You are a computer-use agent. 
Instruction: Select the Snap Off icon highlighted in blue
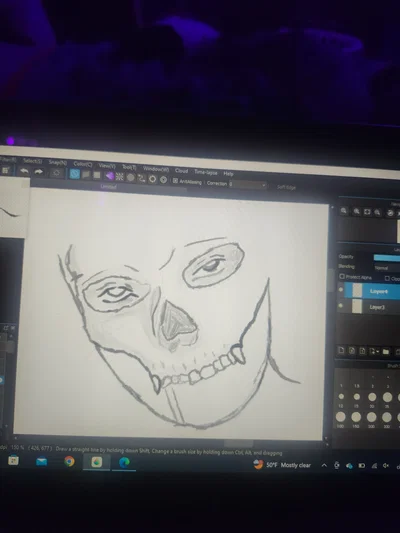[74, 174]
